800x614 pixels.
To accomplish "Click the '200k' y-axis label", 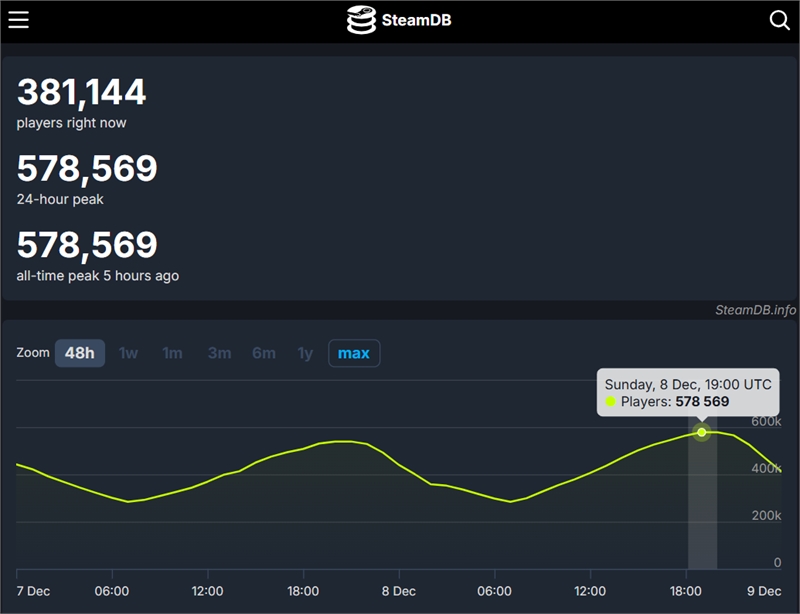I will (x=766, y=515).
